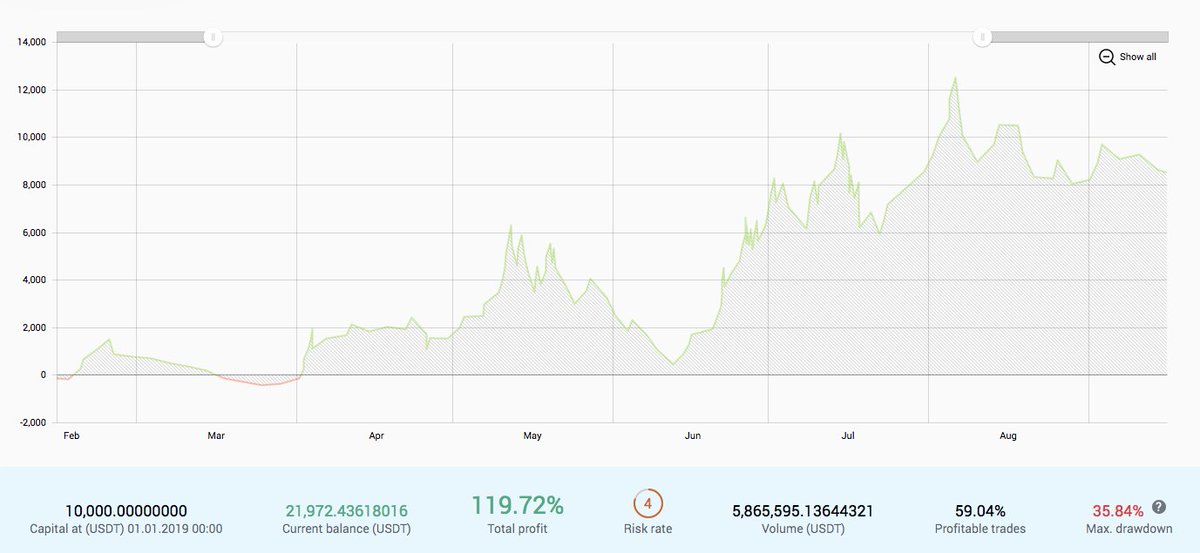Click the -2,000 y-axis label
The image size is (1200, 553).
click(32, 422)
